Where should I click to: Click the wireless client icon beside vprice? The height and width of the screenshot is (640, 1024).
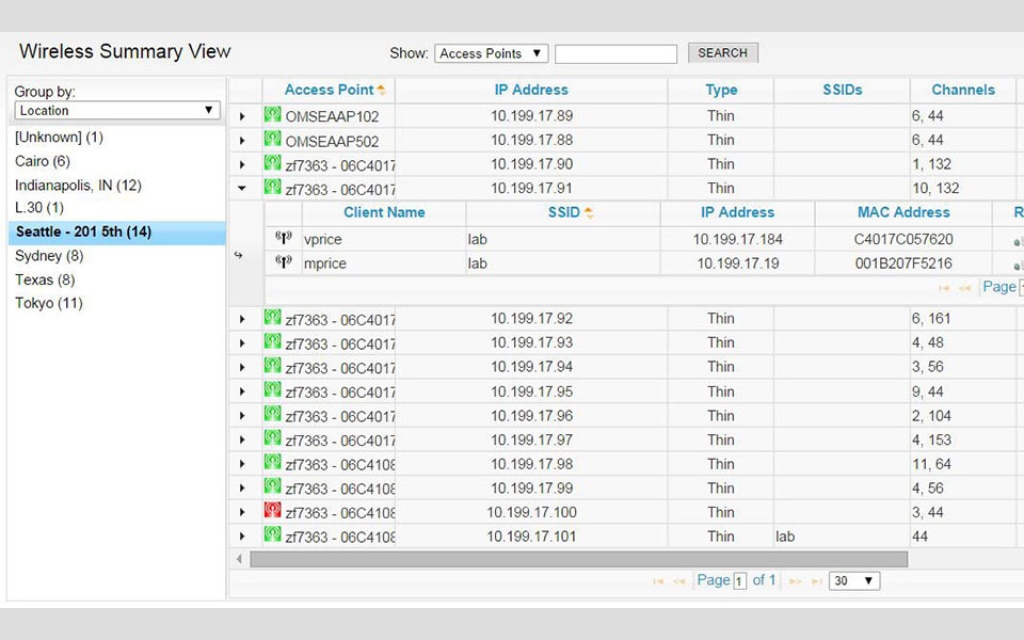pos(283,238)
